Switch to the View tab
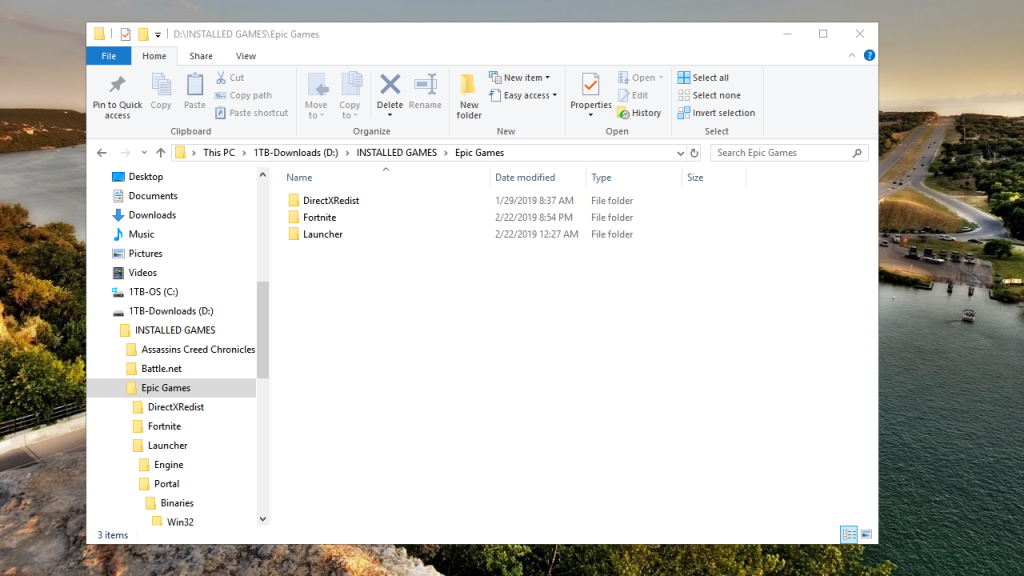Screen dimensions: 1024x576 click(x=246, y=55)
